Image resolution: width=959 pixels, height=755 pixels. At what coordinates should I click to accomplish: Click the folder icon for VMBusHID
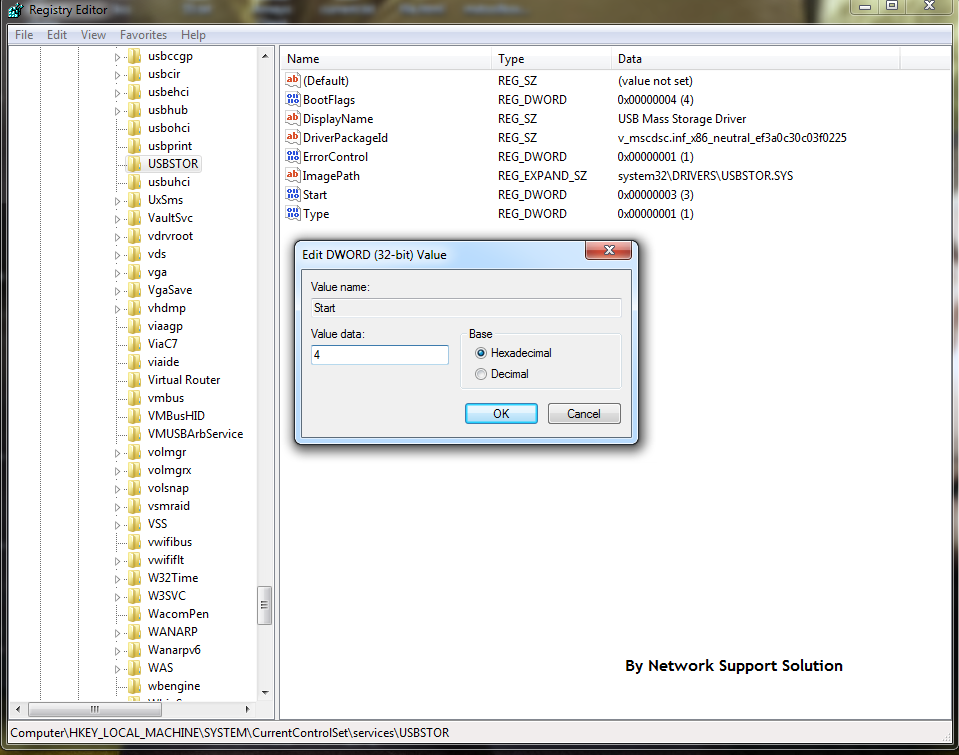click(x=134, y=415)
